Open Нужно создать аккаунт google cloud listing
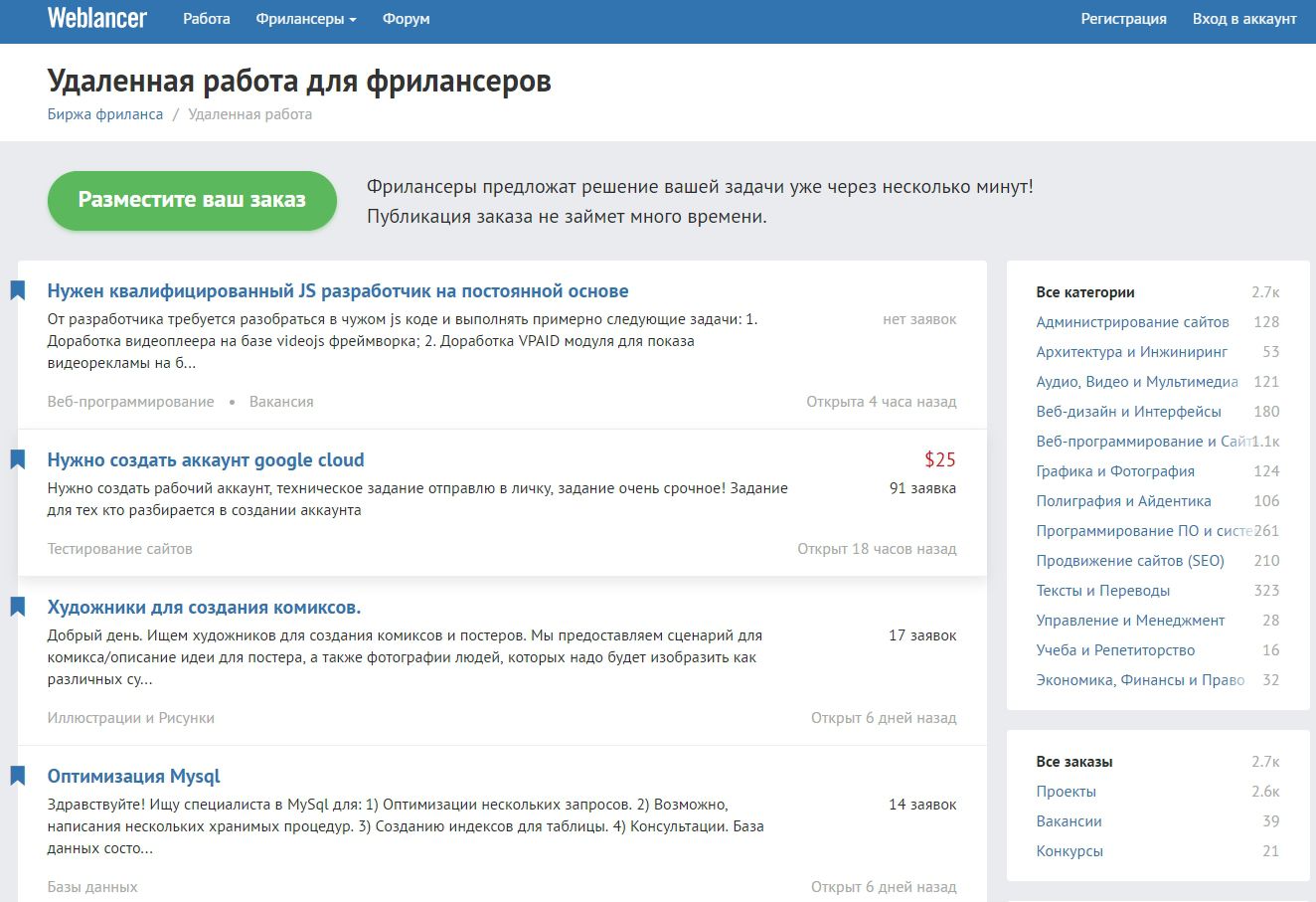Image resolution: width=1316 pixels, height=902 pixels. pyautogui.click(x=206, y=460)
